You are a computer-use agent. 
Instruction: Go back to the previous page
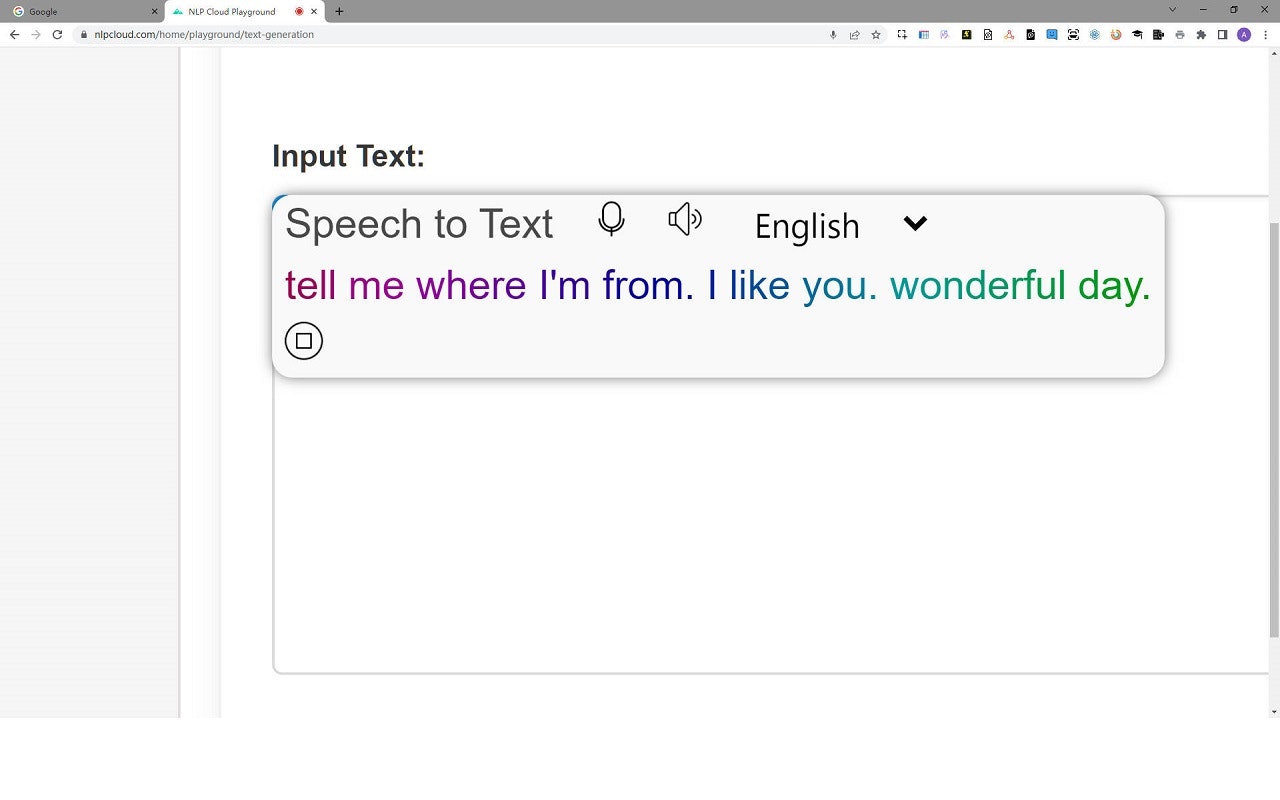[x=14, y=34]
